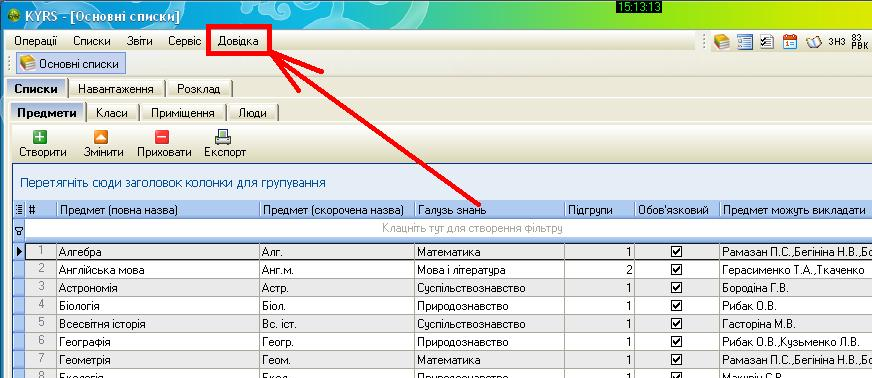Screen dimensions: 872x378
Task: Click the Астр. abbreviation cell
Action: [337, 288]
